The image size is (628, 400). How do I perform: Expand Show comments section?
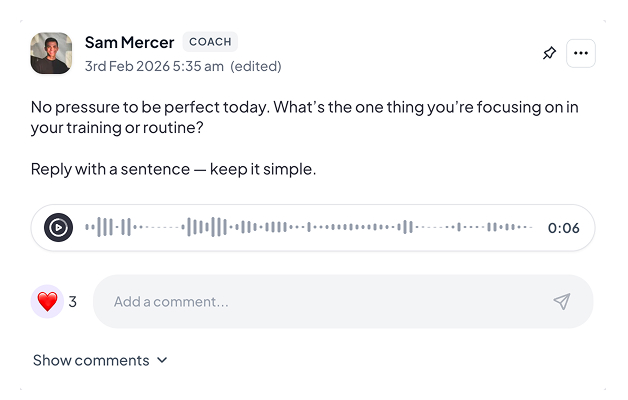[91, 360]
